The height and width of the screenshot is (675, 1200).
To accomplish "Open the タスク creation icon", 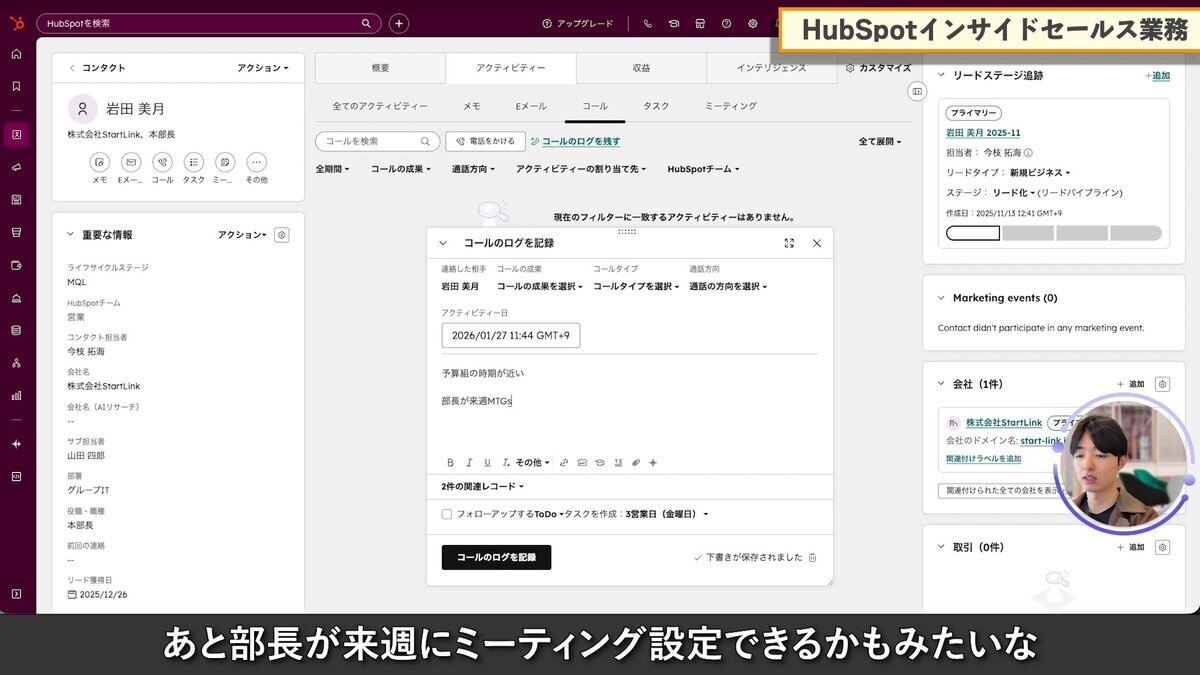I will [x=192, y=162].
